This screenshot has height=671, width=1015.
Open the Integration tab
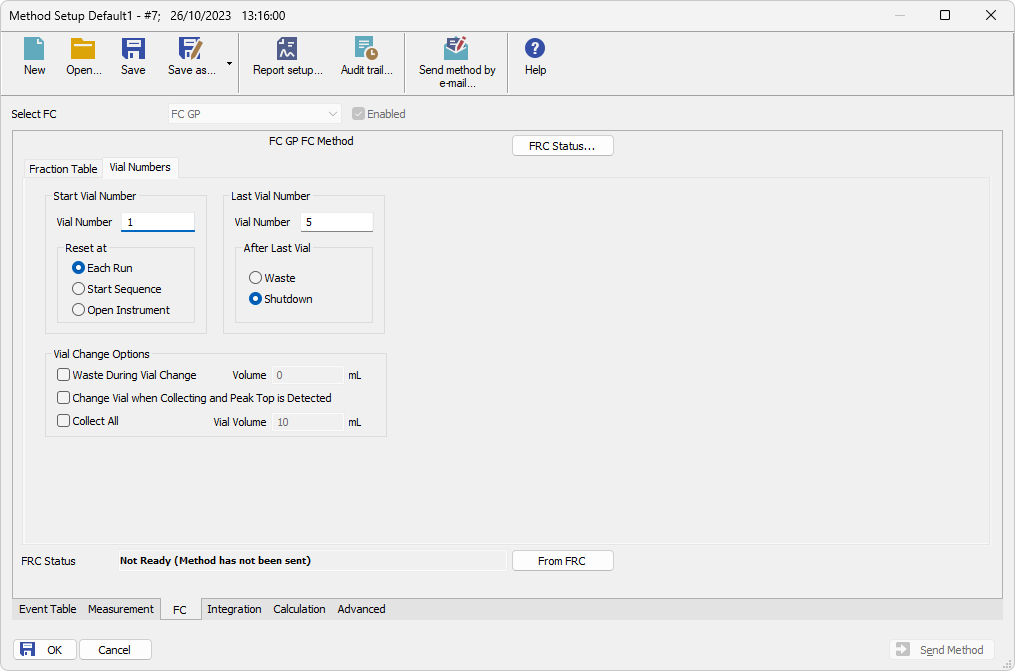click(x=234, y=609)
